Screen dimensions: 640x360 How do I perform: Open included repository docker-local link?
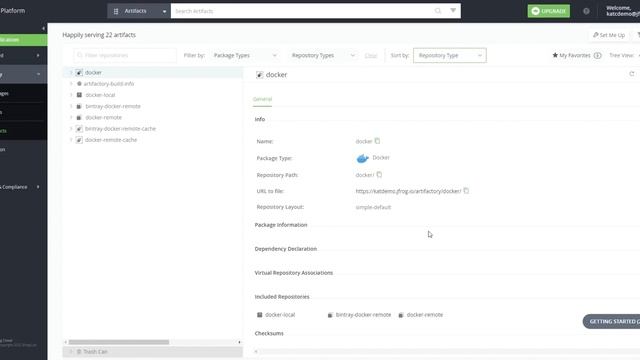[x=280, y=315]
